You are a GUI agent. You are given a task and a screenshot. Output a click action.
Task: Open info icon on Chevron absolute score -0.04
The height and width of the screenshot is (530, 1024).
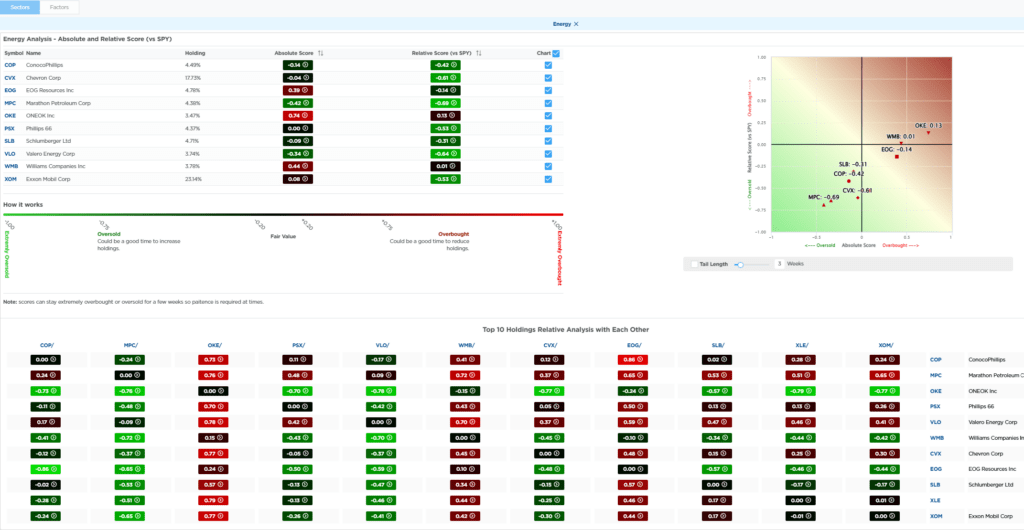[305, 78]
